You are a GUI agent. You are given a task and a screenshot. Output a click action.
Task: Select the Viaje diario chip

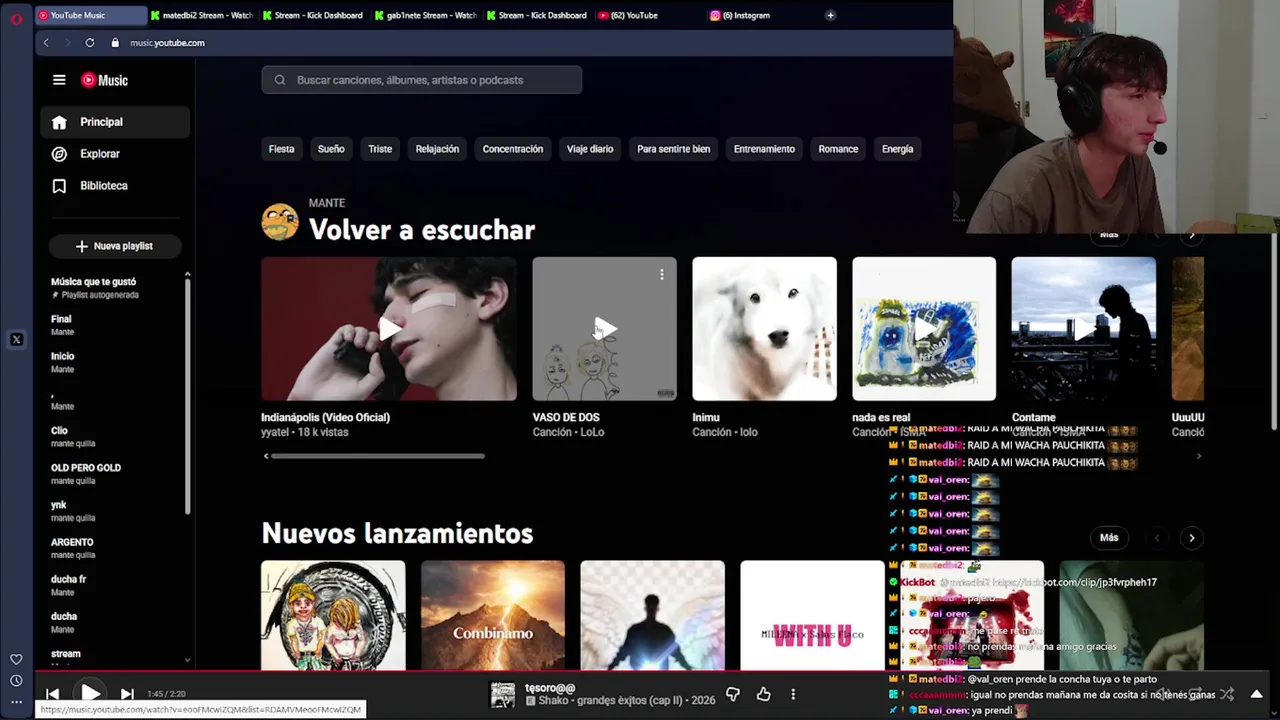(590, 149)
